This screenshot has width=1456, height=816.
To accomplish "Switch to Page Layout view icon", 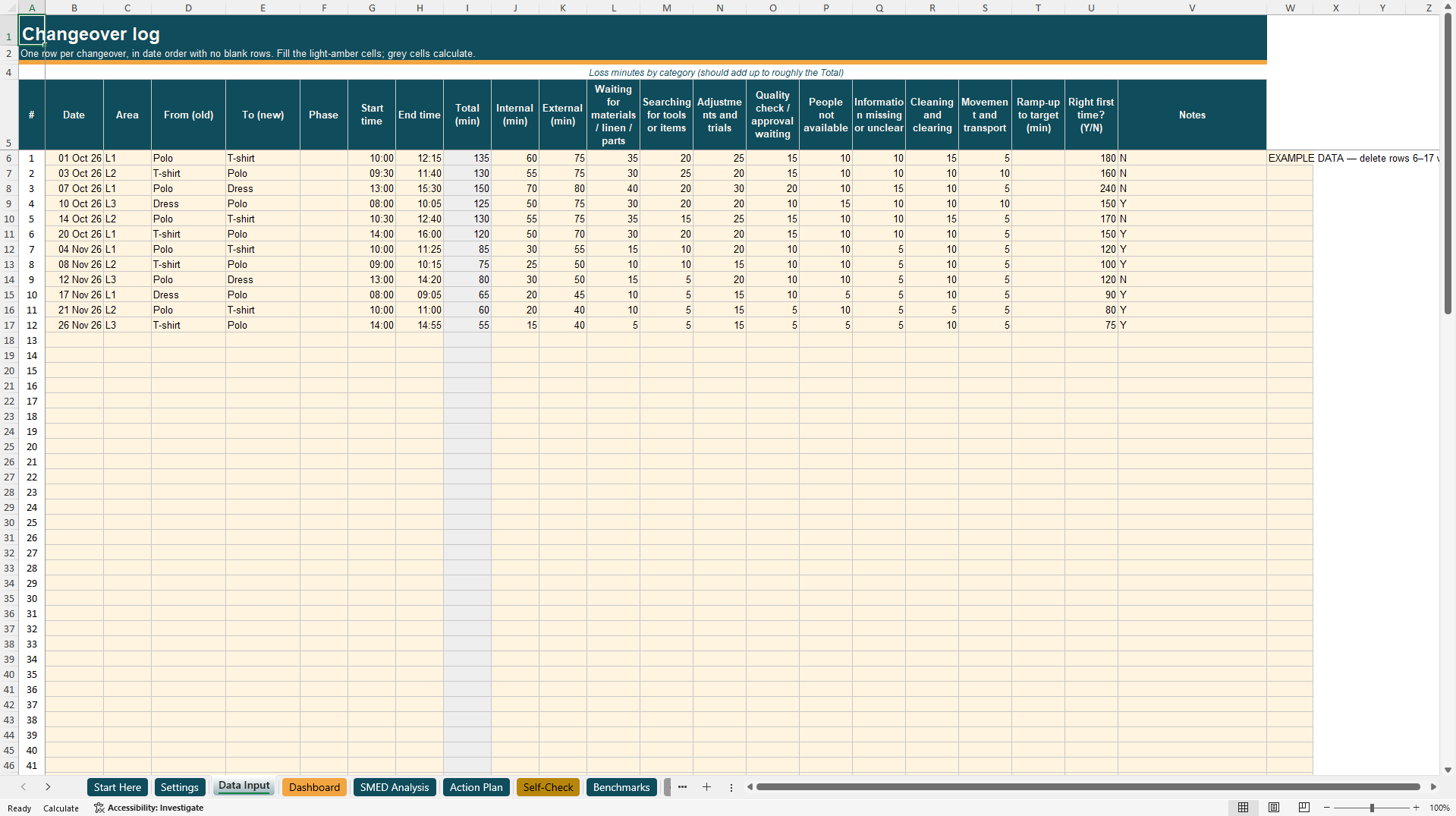I will pyautogui.click(x=1274, y=808).
